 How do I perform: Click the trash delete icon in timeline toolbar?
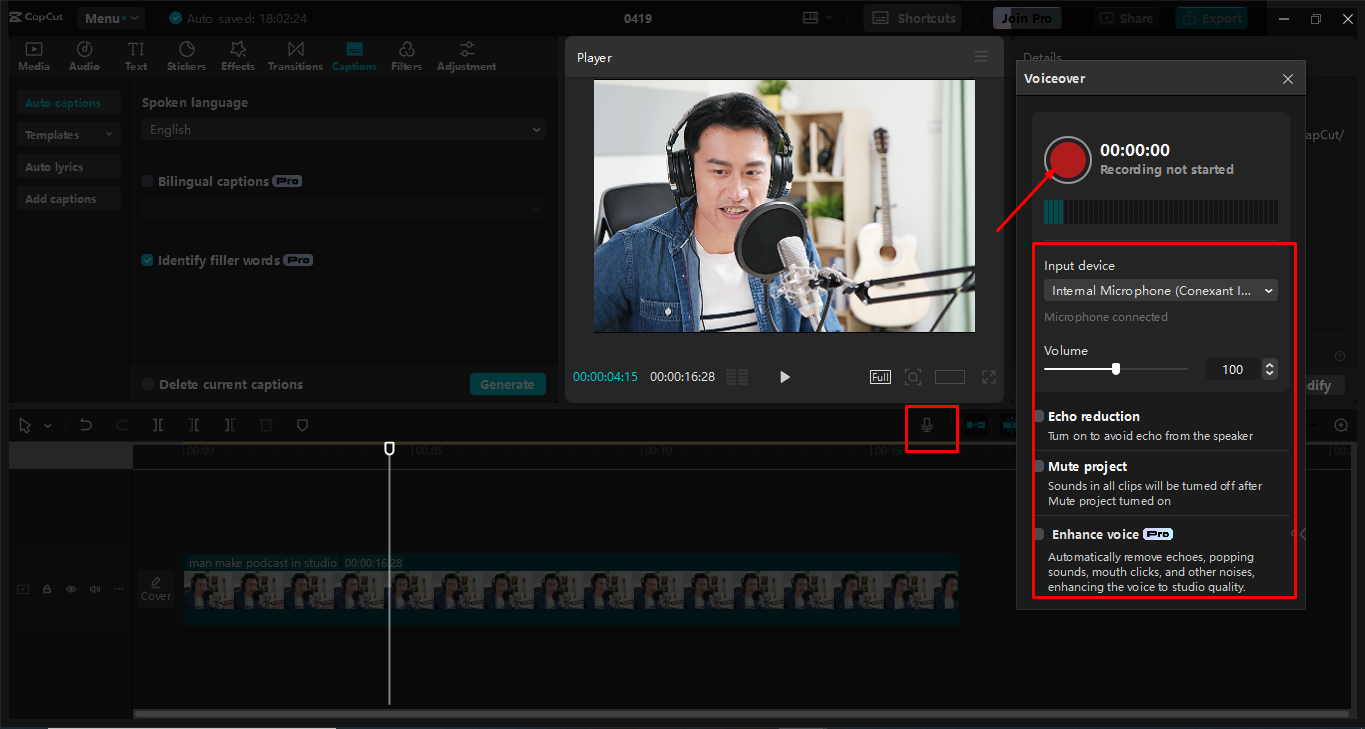[x=266, y=425]
